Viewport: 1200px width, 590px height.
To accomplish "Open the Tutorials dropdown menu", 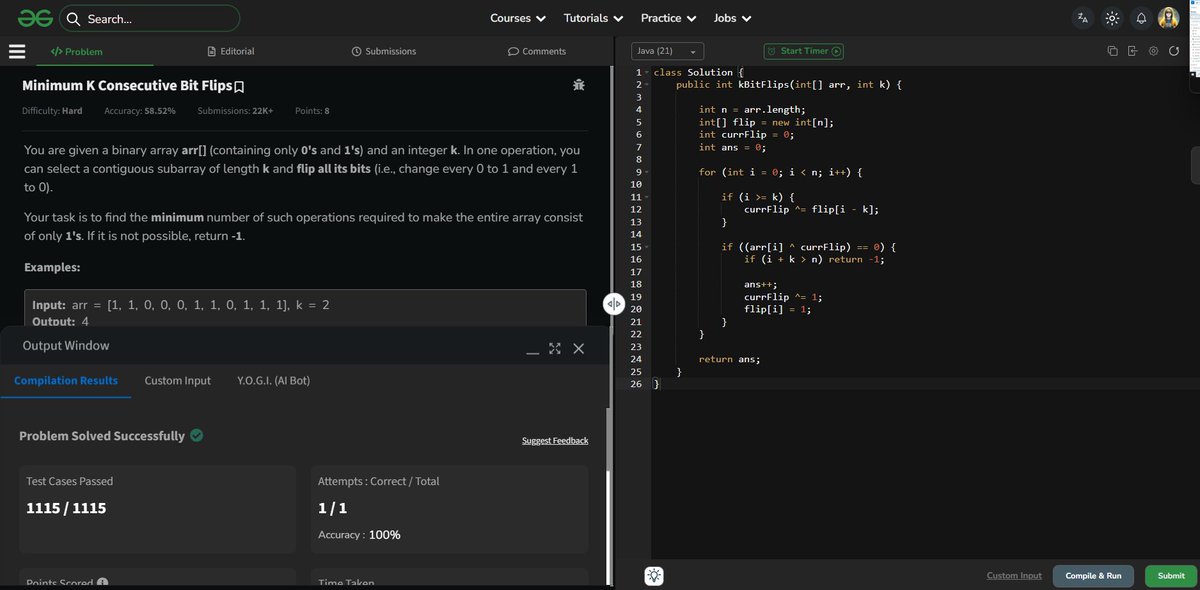I will (593, 18).
